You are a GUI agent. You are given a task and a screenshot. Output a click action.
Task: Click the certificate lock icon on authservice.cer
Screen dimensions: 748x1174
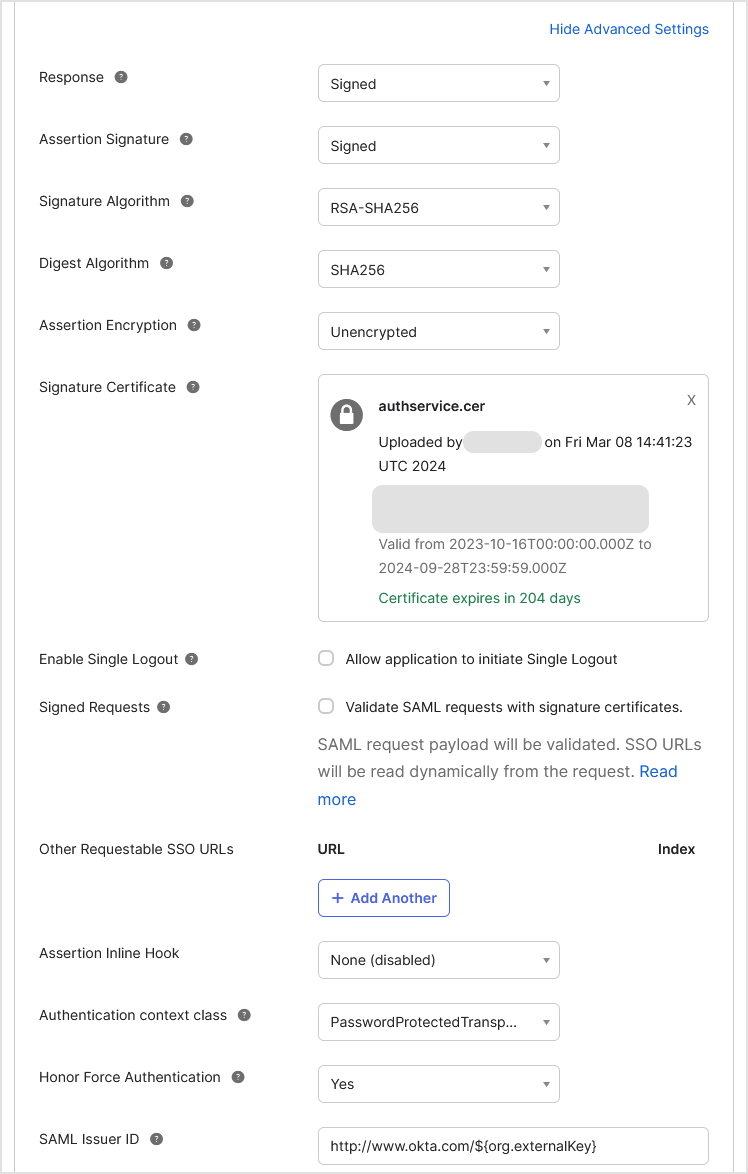346,415
